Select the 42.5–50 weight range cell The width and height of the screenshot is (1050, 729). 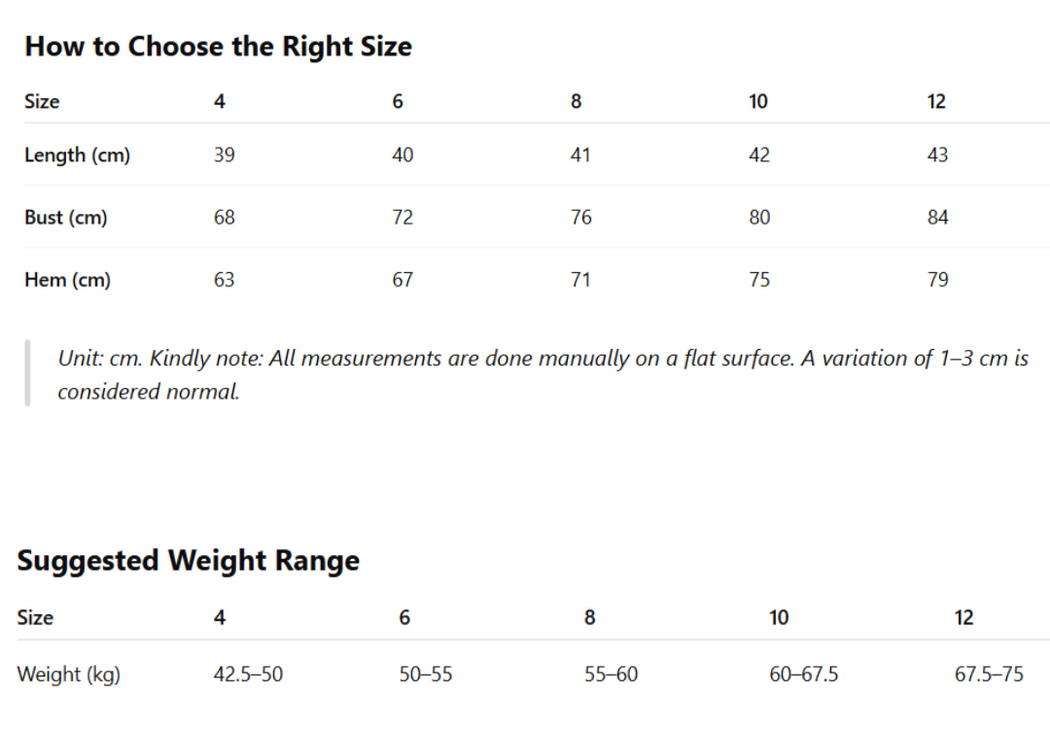click(x=248, y=674)
